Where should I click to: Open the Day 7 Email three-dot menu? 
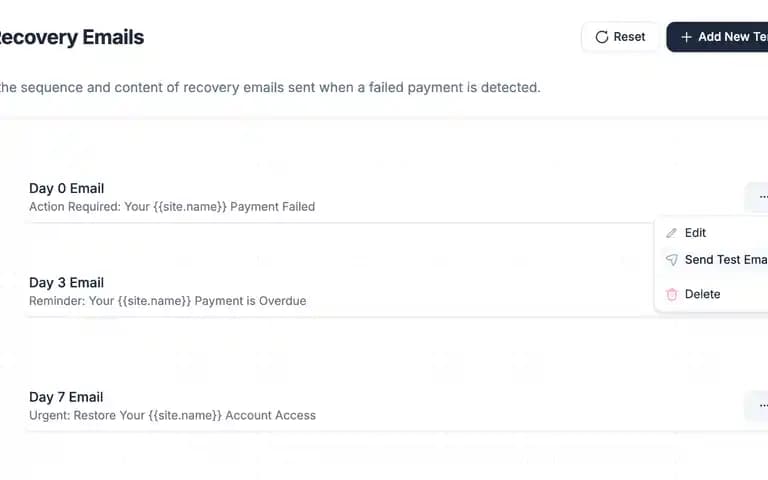click(x=758, y=406)
